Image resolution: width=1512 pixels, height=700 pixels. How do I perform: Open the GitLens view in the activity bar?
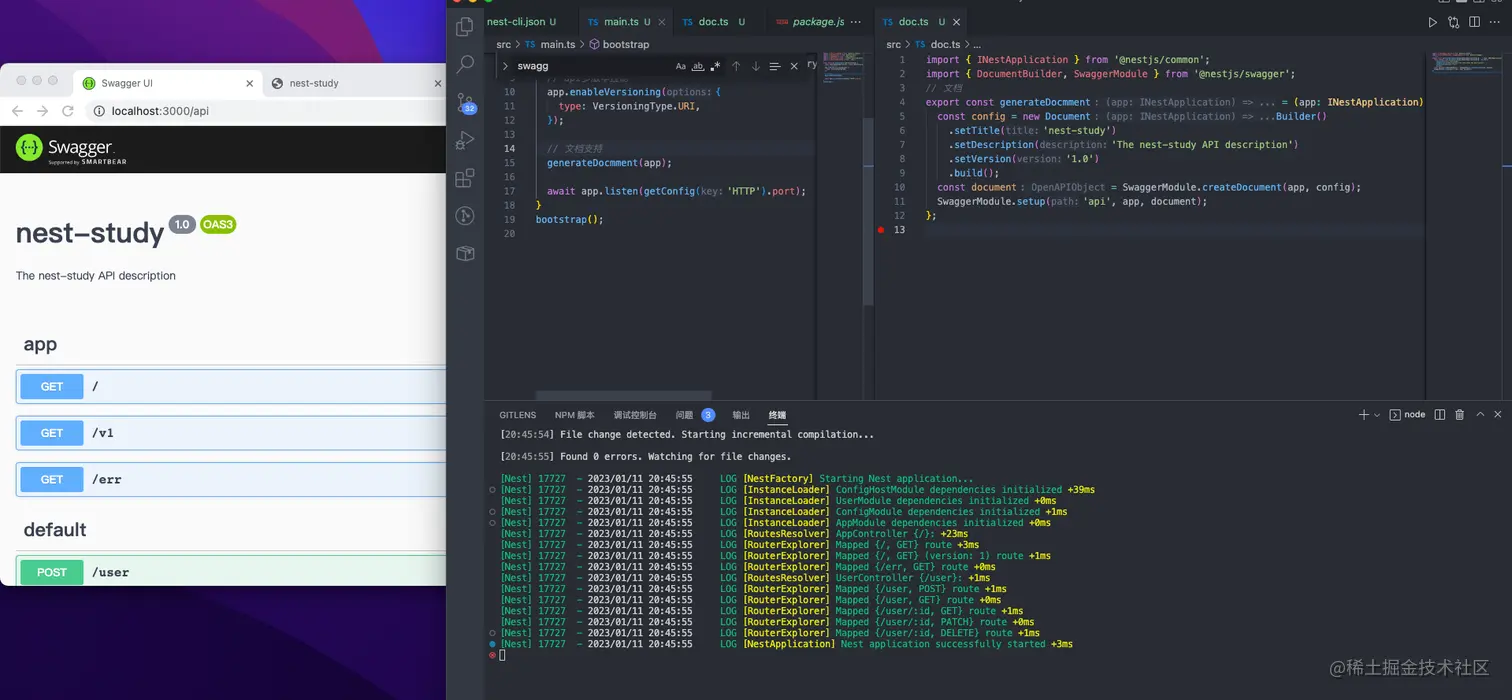point(465,216)
